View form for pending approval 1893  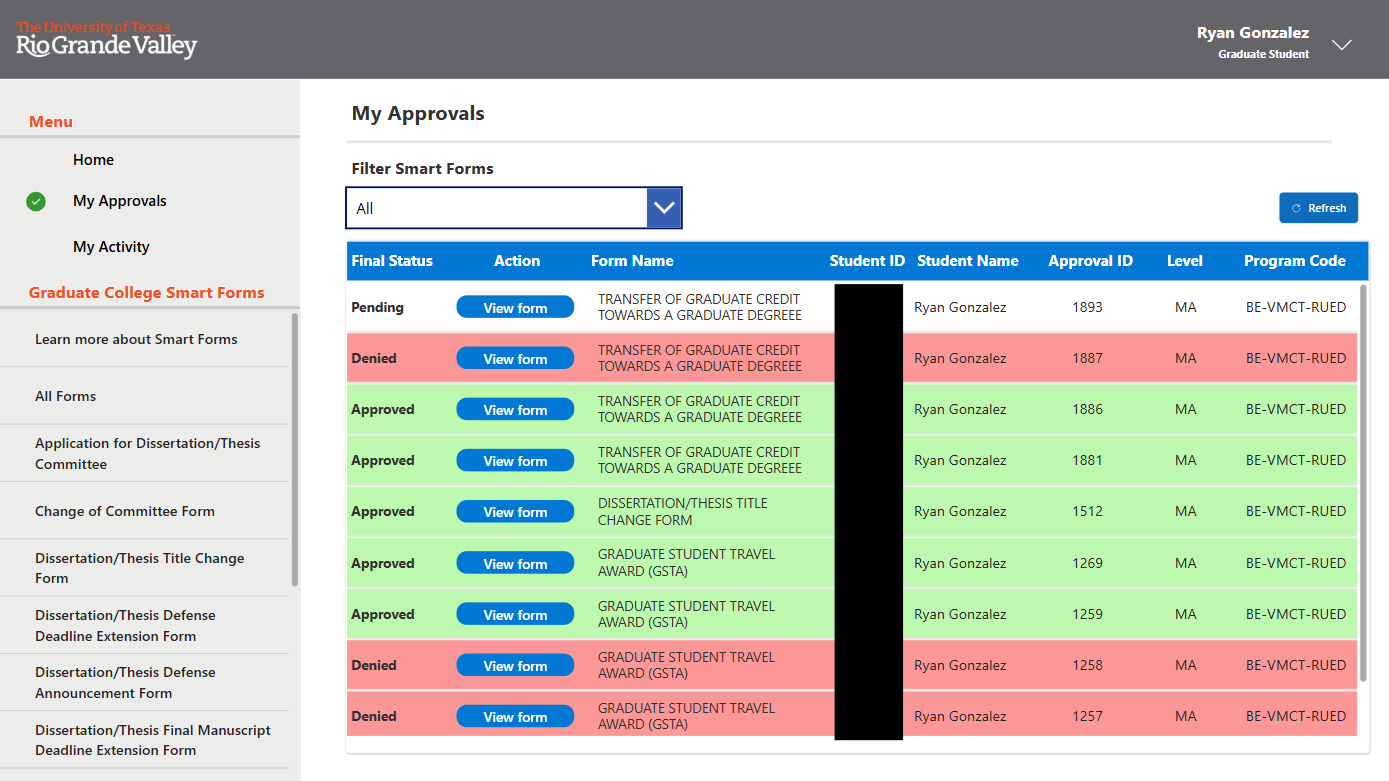pyautogui.click(x=515, y=308)
